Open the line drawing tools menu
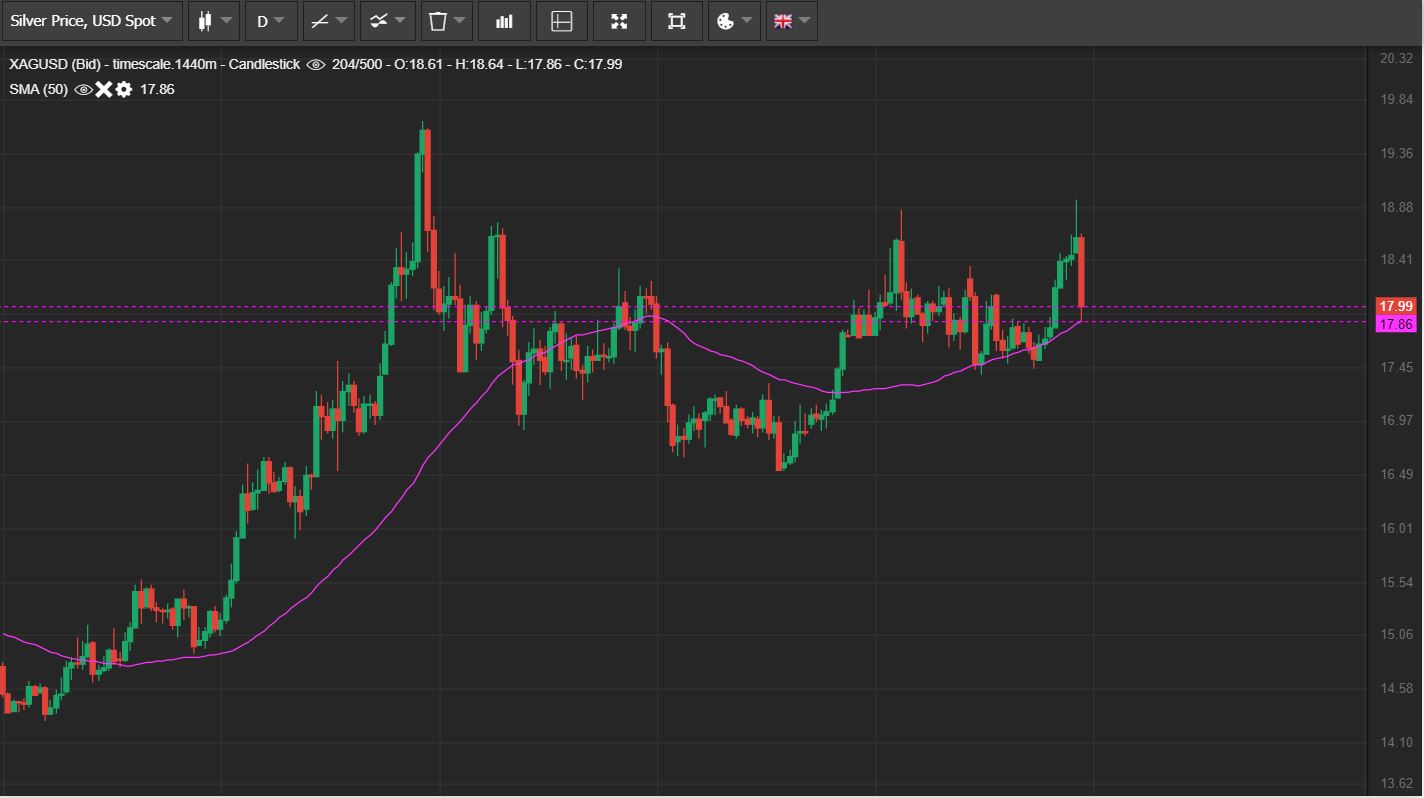This screenshot has width=1424, height=798. (x=328, y=21)
